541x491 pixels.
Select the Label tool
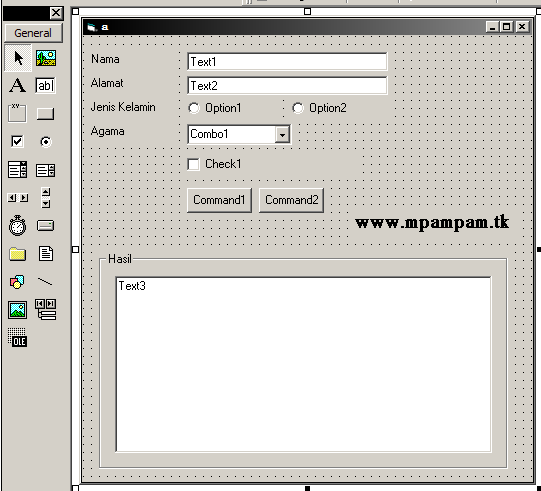17,85
